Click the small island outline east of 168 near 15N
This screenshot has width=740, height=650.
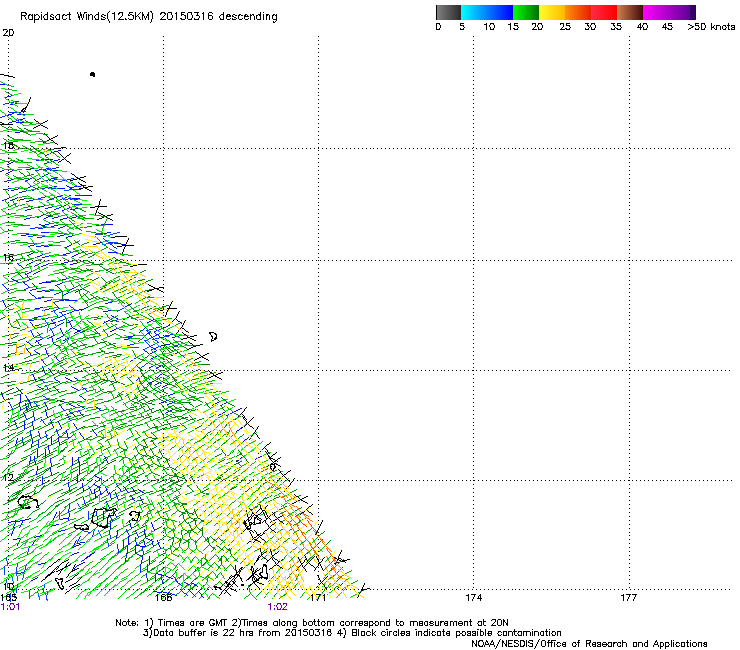pyautogui.click(x=213, y=337)
